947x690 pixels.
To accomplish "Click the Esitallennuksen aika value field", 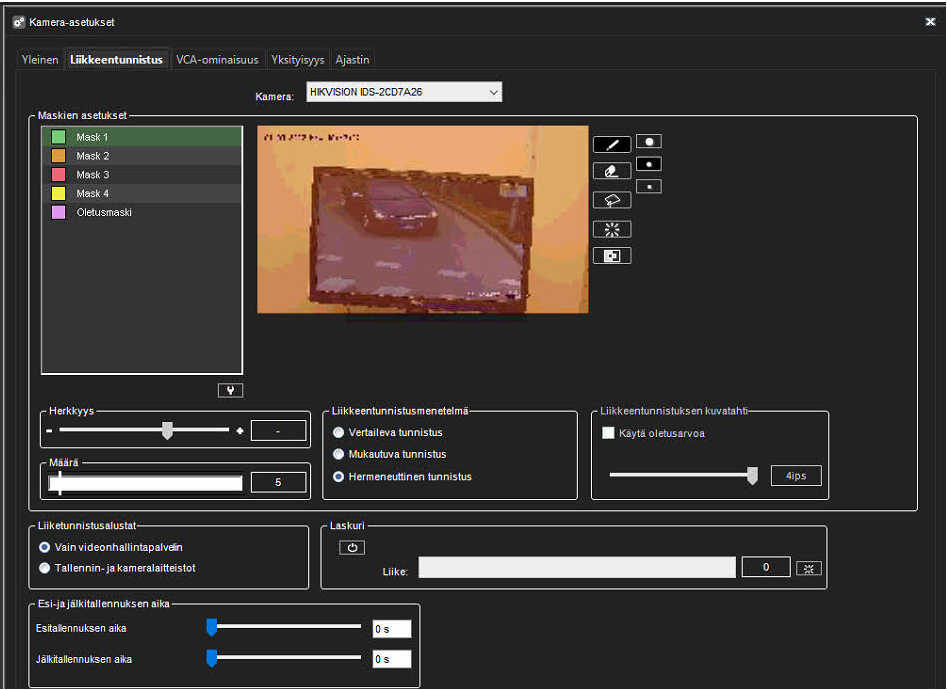I will pos(391,629).
